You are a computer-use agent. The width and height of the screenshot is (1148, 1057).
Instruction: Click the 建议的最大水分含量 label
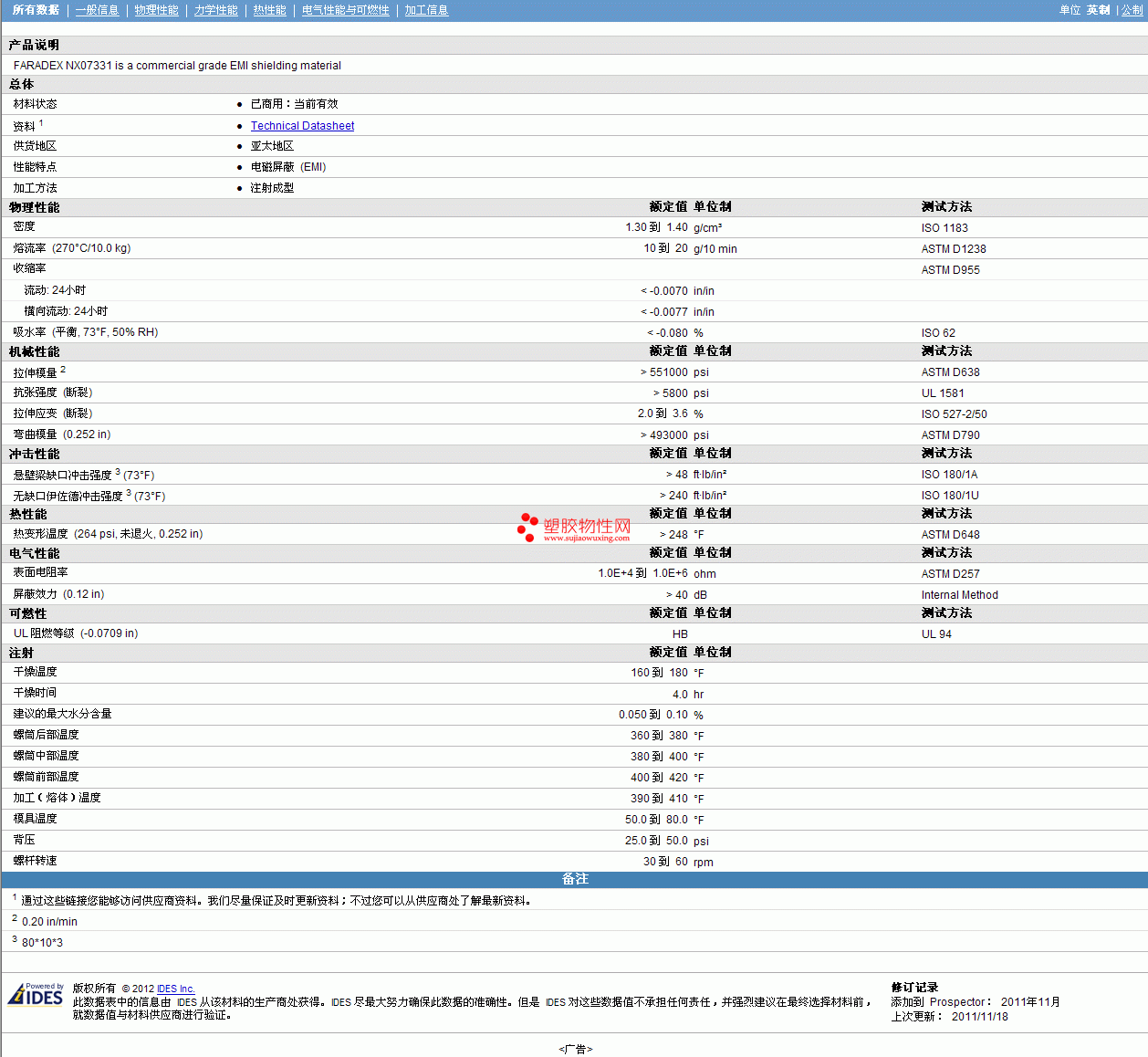point(62,714)
